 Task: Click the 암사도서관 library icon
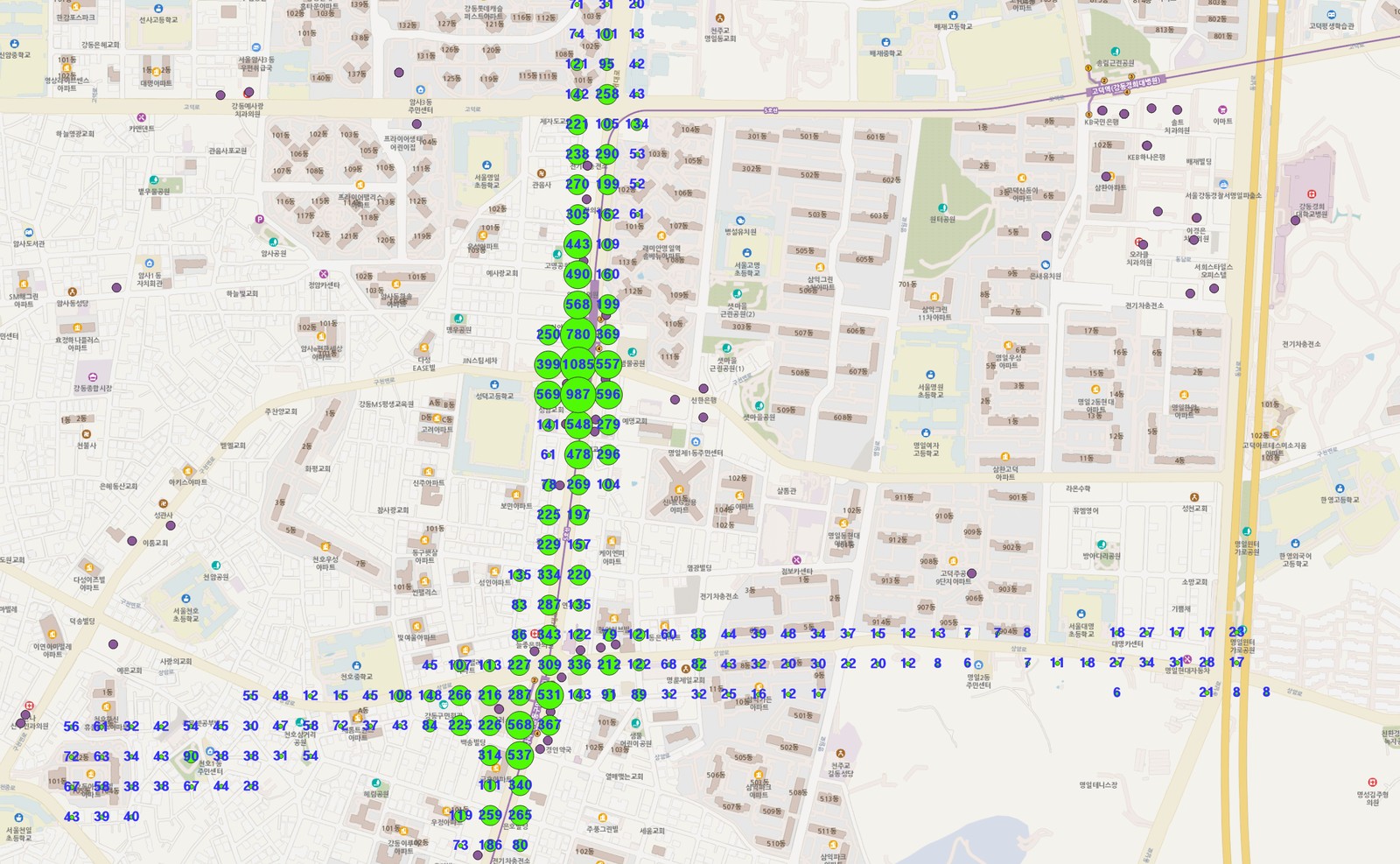[29, 233]
